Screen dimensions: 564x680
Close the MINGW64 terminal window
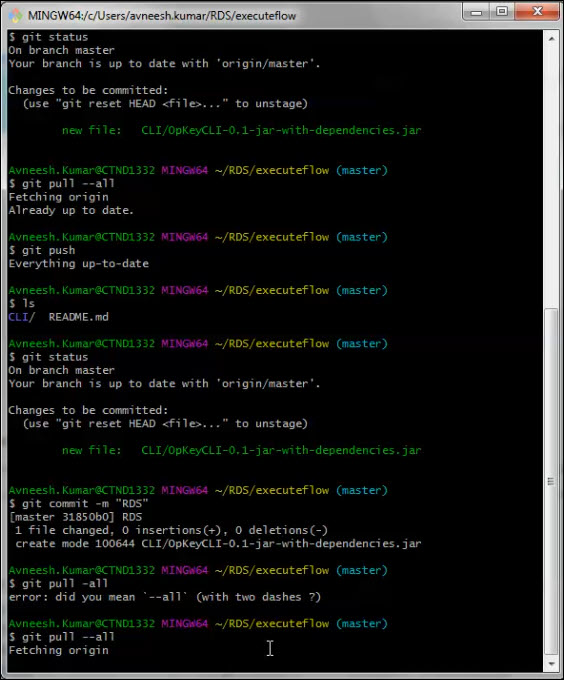[x=537, y=12]
